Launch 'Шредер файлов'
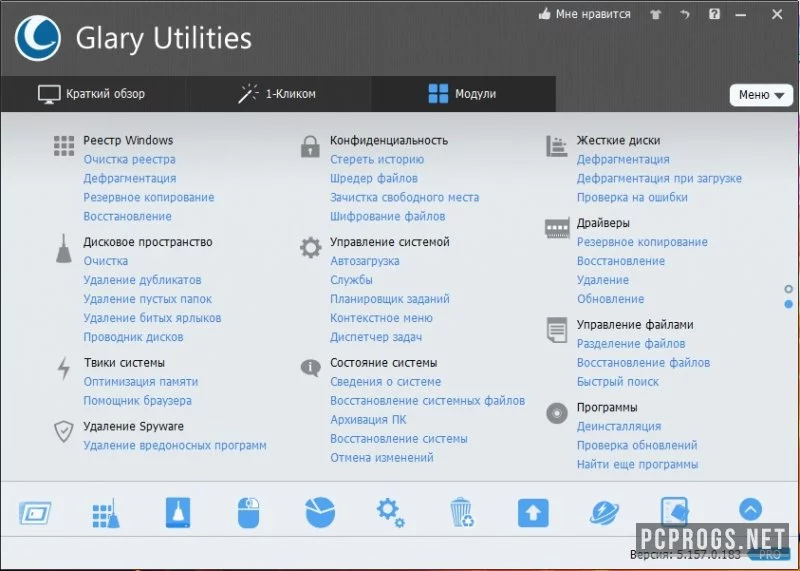Image resolution: width=800 pixels, height=571 pixels. [374, 179]
